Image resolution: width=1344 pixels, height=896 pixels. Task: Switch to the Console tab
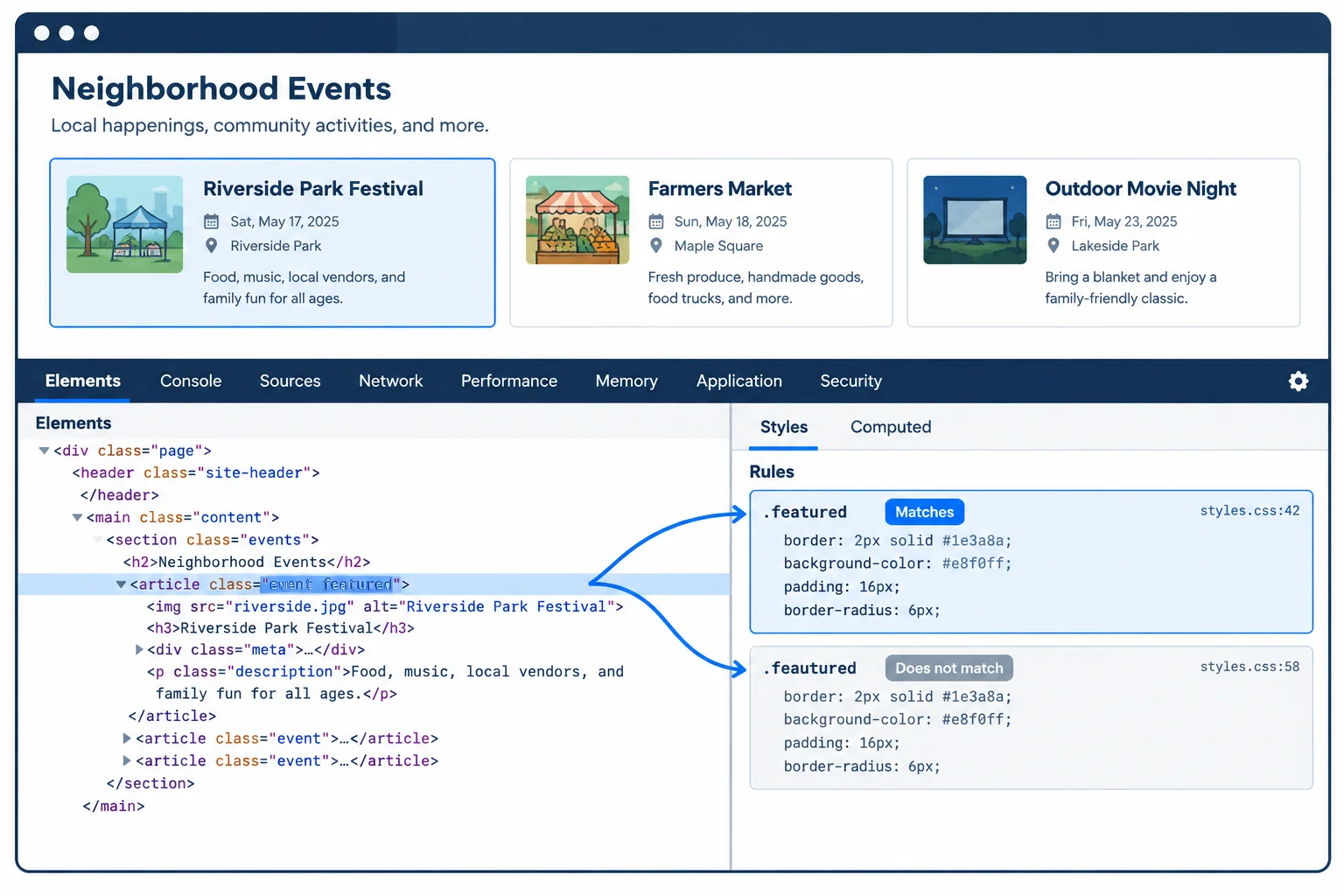[191, 381]
